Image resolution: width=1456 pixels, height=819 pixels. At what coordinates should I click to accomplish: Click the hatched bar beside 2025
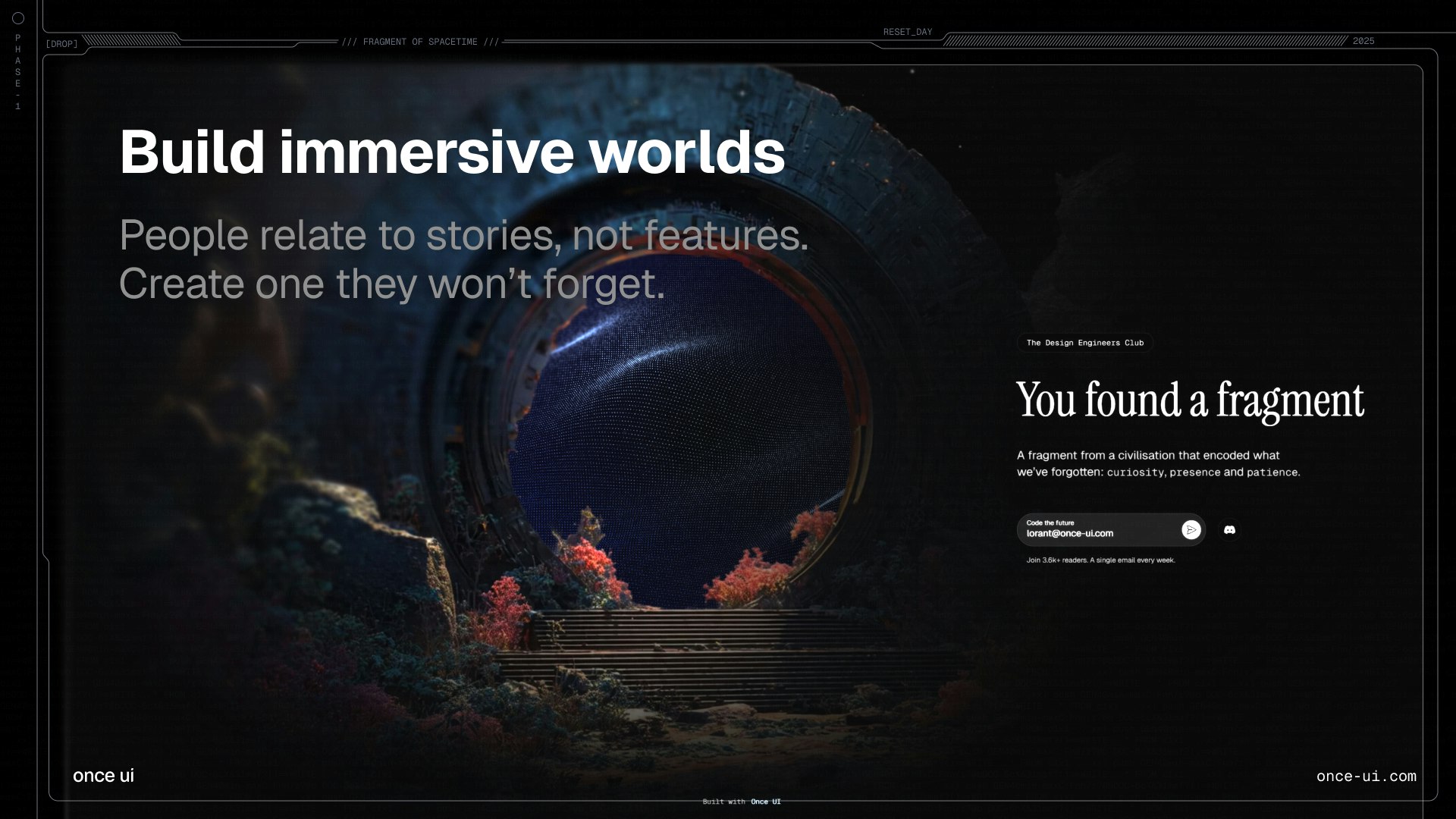pyautogui.click(x=1144, y=41)
